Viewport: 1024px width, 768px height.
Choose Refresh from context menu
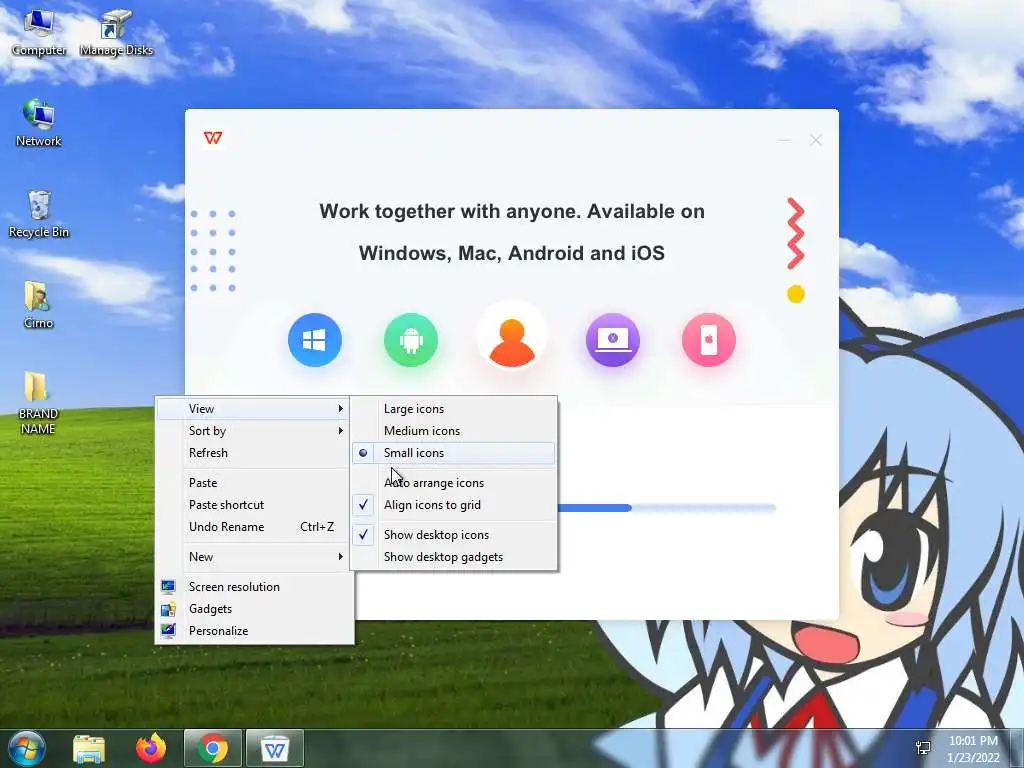[x=253, y=453]
